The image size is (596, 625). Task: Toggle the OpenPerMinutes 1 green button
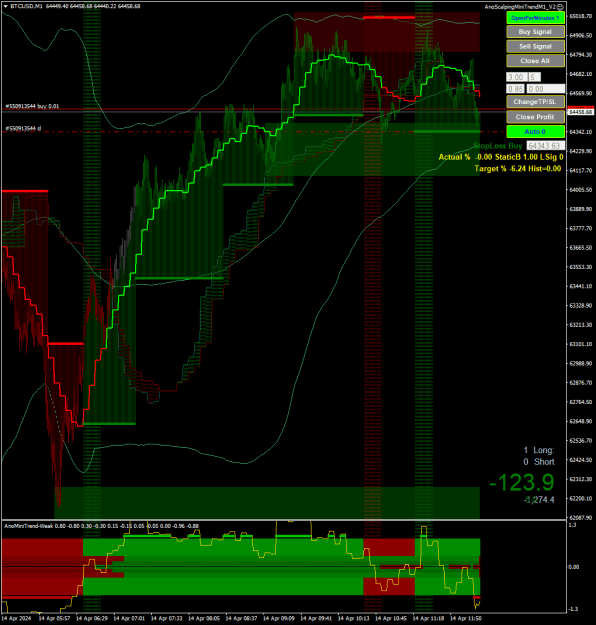[535, 18]
